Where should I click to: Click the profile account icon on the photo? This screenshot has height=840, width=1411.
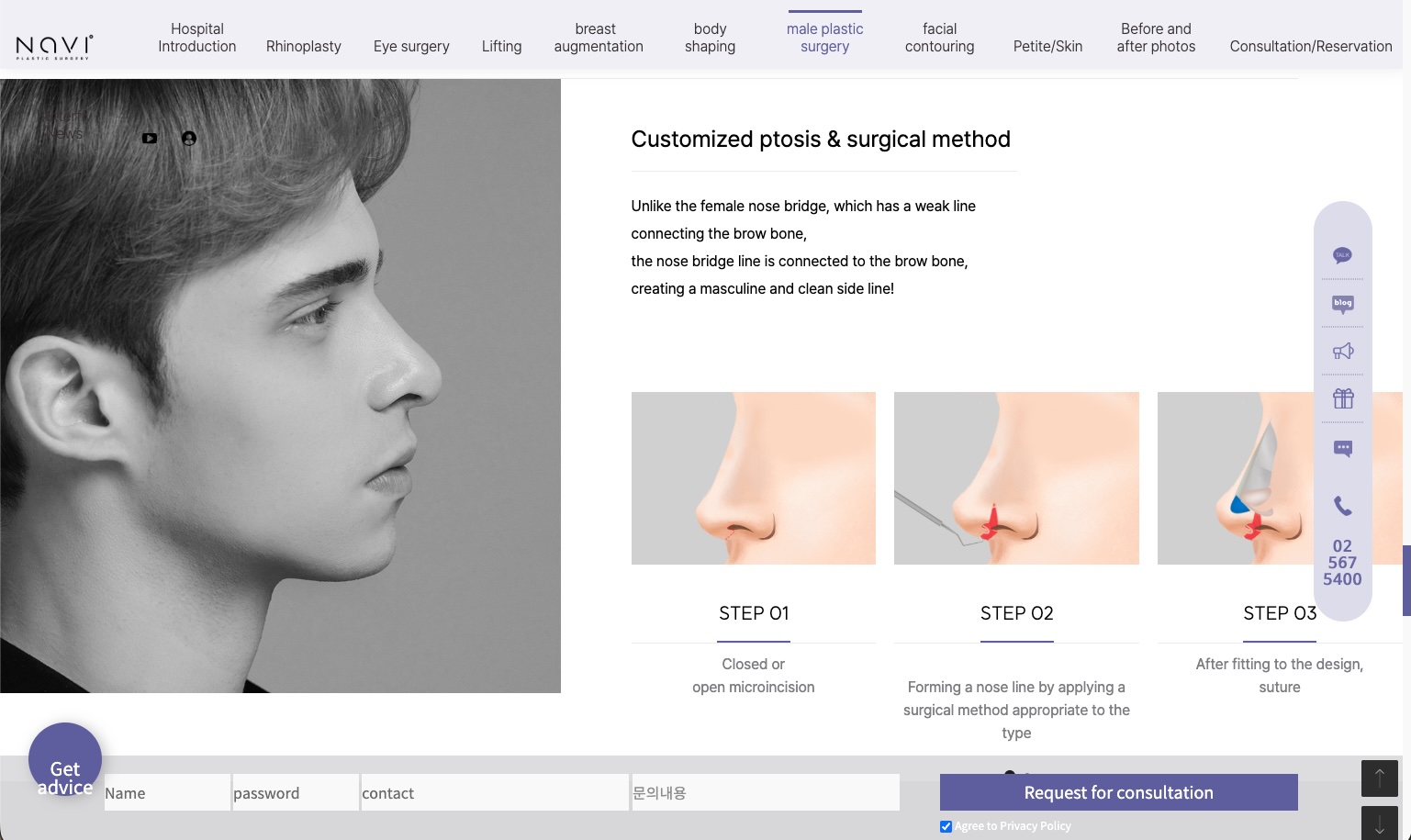tap(188, 138)
